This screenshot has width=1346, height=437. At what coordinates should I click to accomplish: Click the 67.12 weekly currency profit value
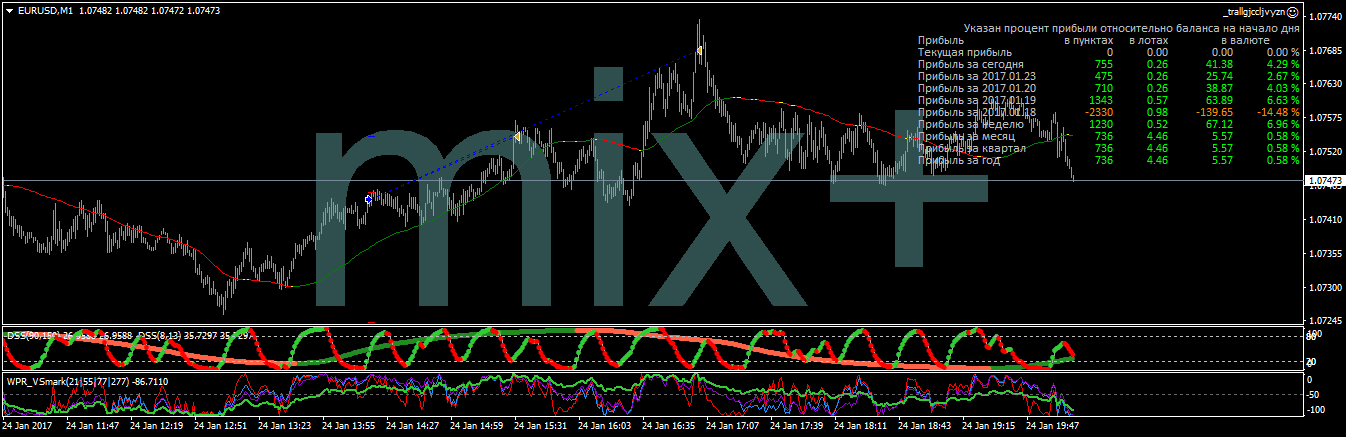click(1218, 124)
